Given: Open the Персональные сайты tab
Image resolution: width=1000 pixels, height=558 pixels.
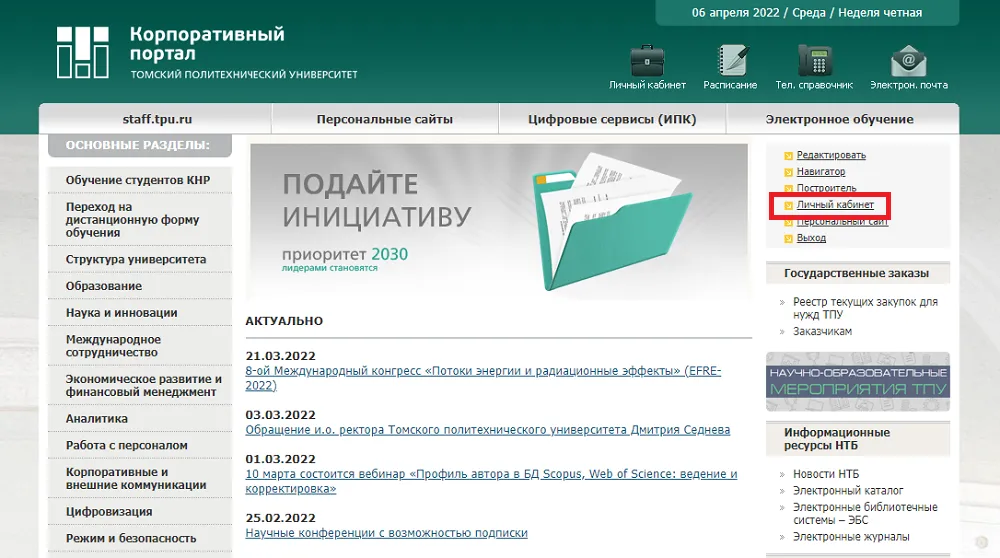Looking at the screenshot, I should click(385, 119).
